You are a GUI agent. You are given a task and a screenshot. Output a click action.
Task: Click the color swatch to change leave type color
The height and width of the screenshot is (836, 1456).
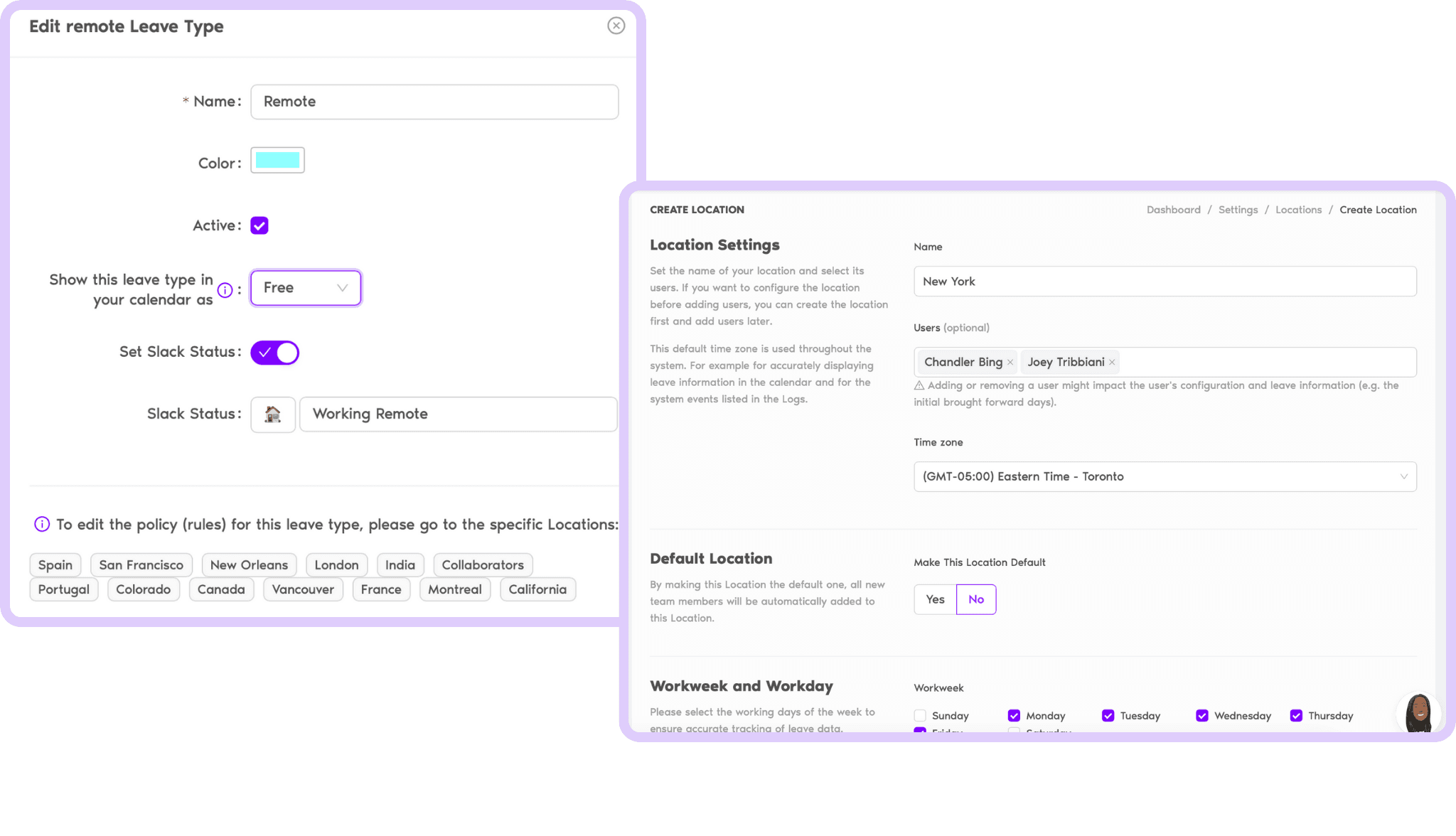click(x=278, y=162)
